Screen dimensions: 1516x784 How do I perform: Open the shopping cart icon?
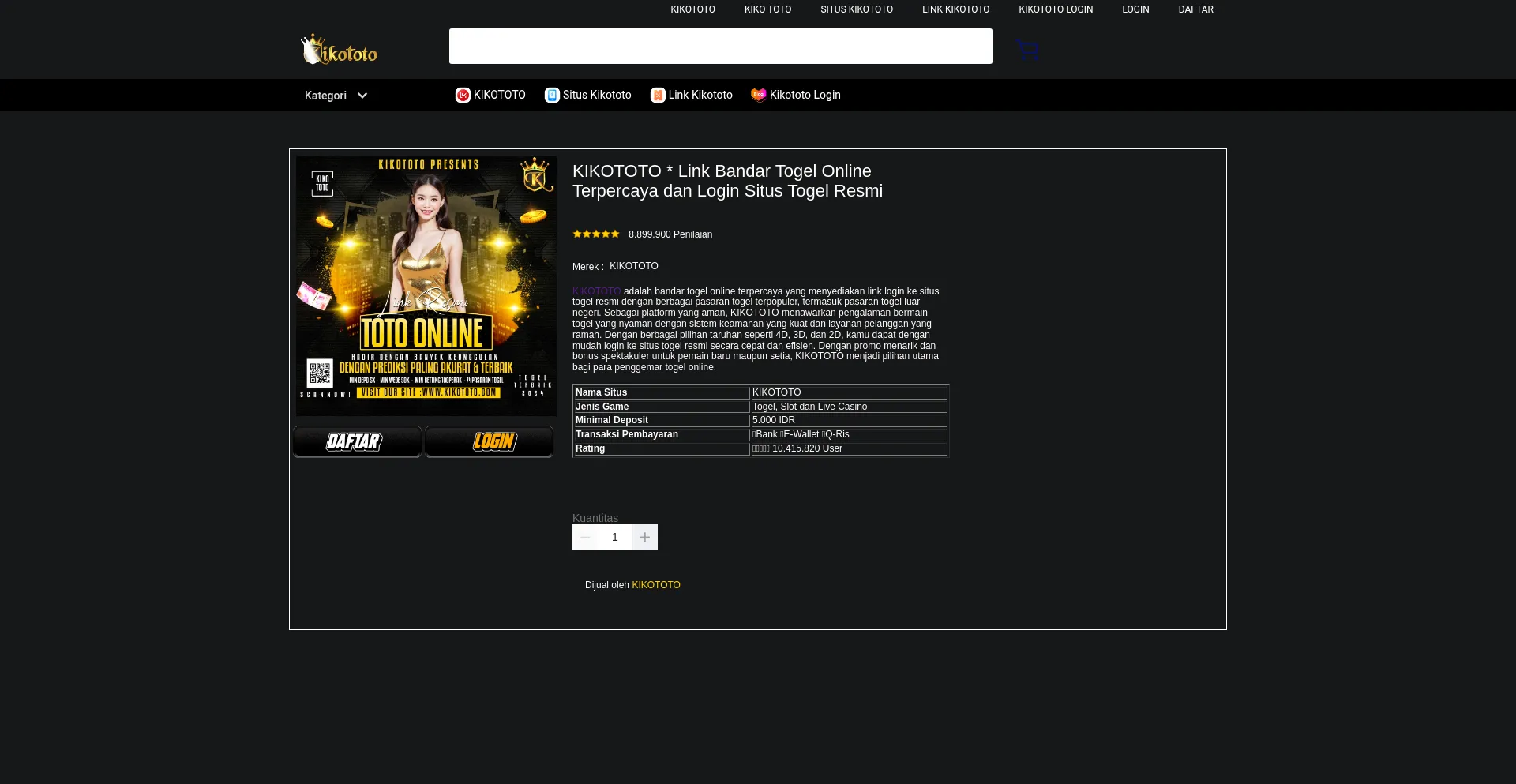point(1027,50)
